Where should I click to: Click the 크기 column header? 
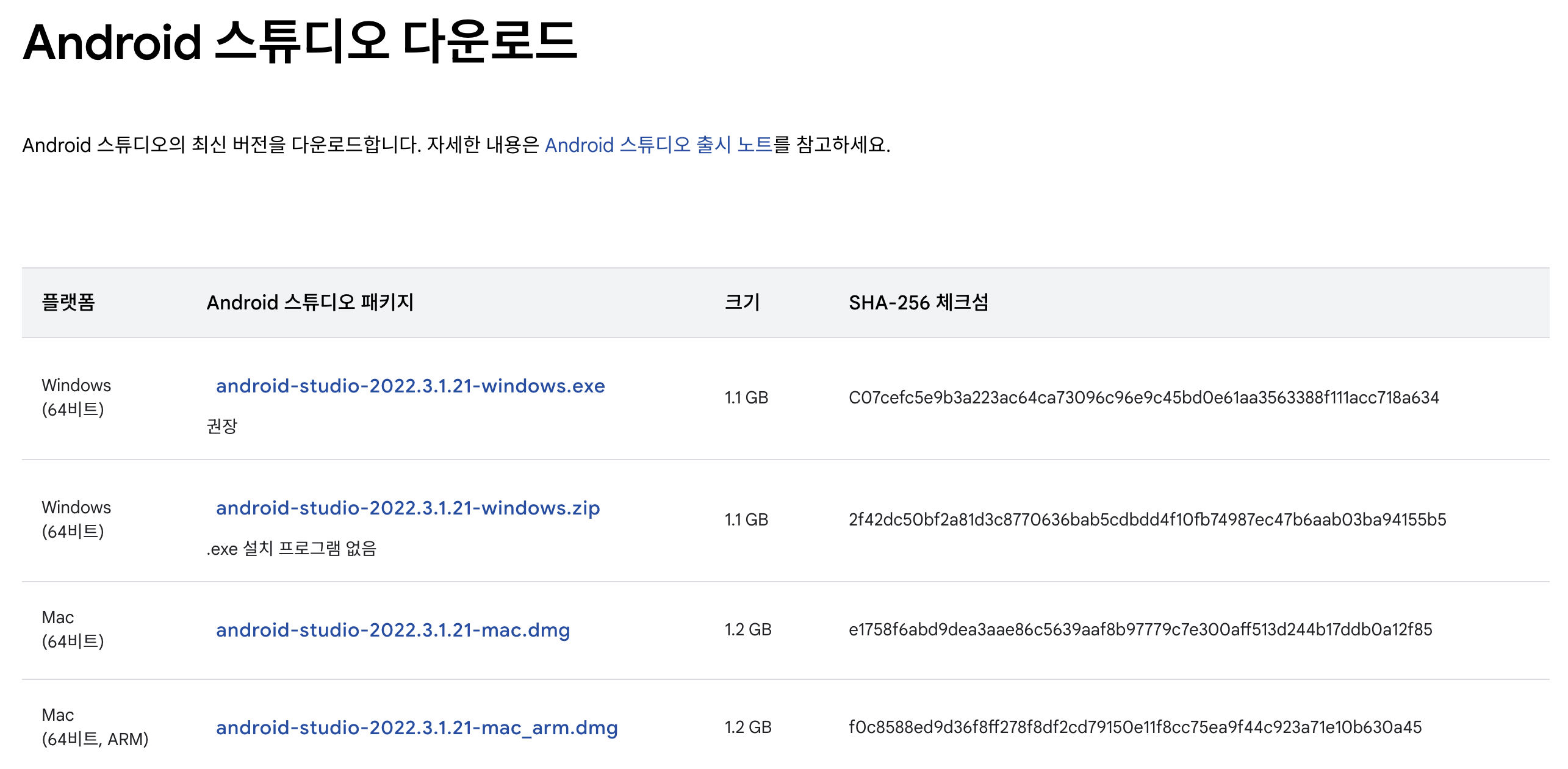click(x=742, y=303)
